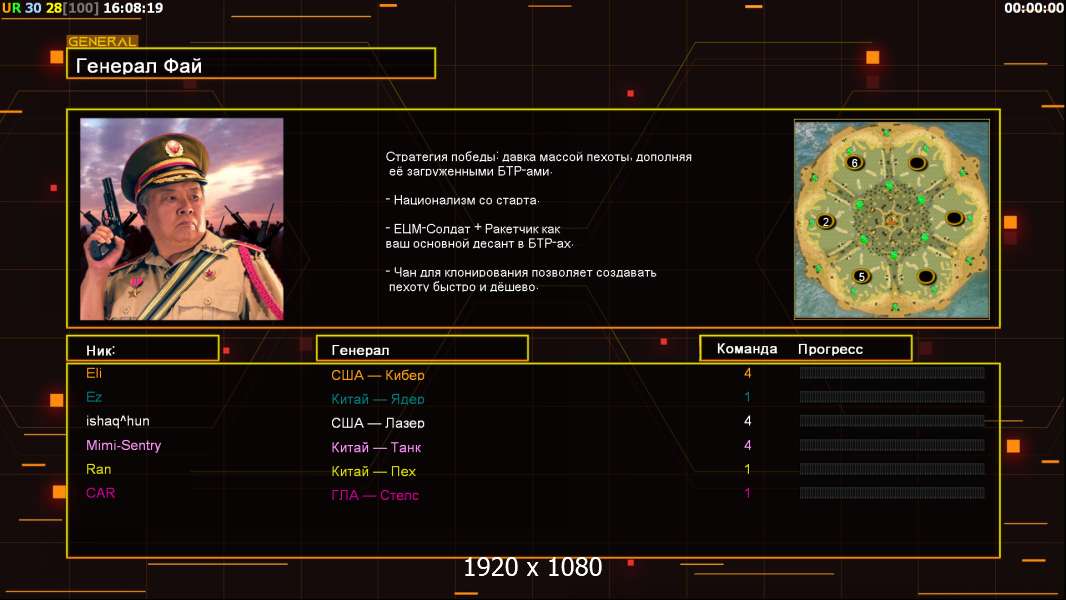Select player name CAR

click(x=101, y=493)
